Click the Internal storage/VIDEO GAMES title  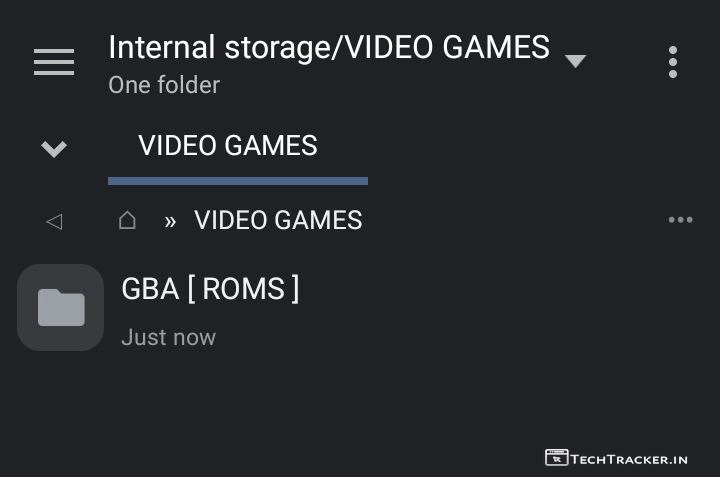[329, 47]
